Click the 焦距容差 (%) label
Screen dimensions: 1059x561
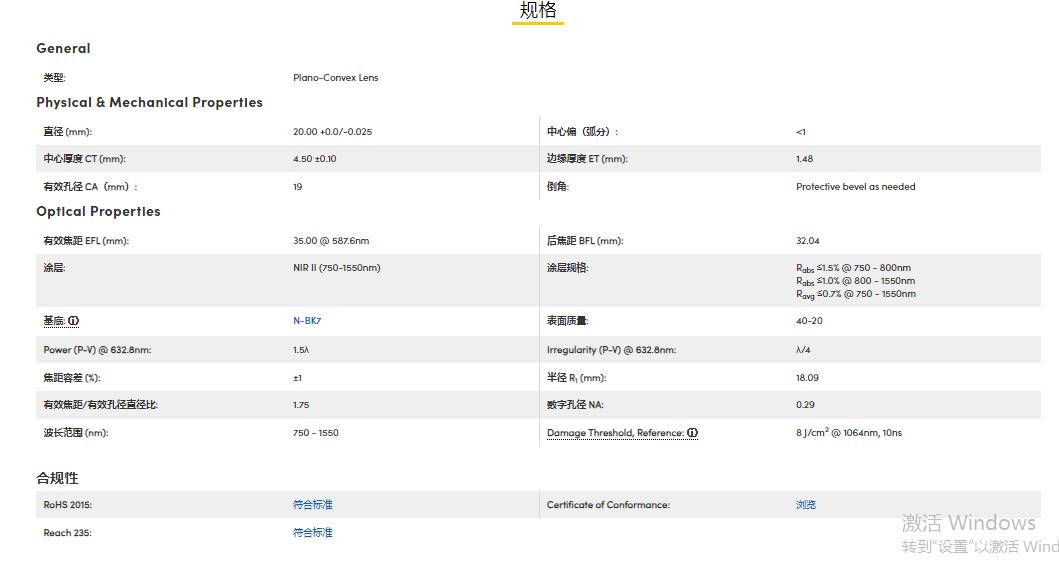pyautogui.click(x=72, y=378)
